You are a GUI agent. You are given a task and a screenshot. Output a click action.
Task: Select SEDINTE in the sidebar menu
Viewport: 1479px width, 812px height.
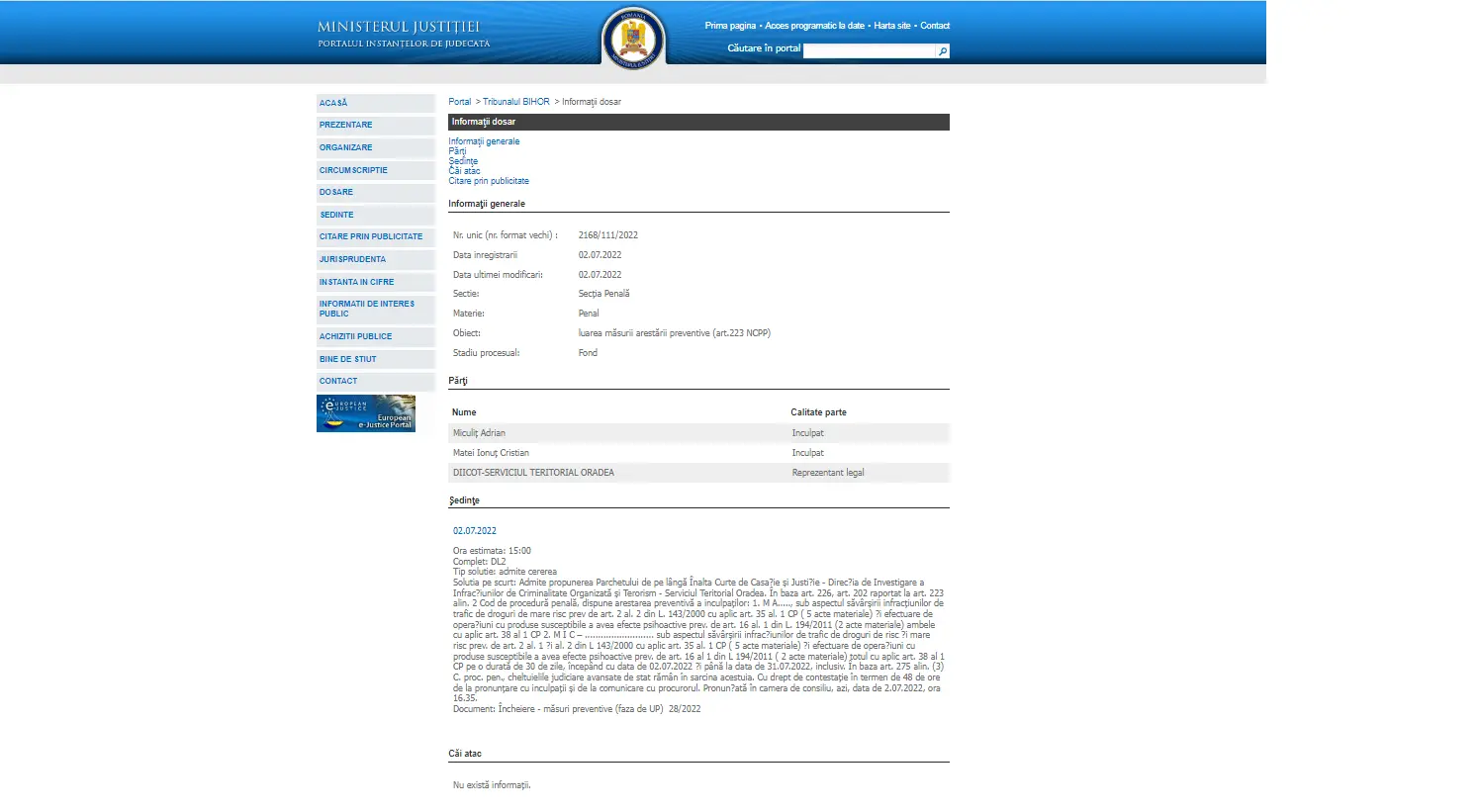375,215
